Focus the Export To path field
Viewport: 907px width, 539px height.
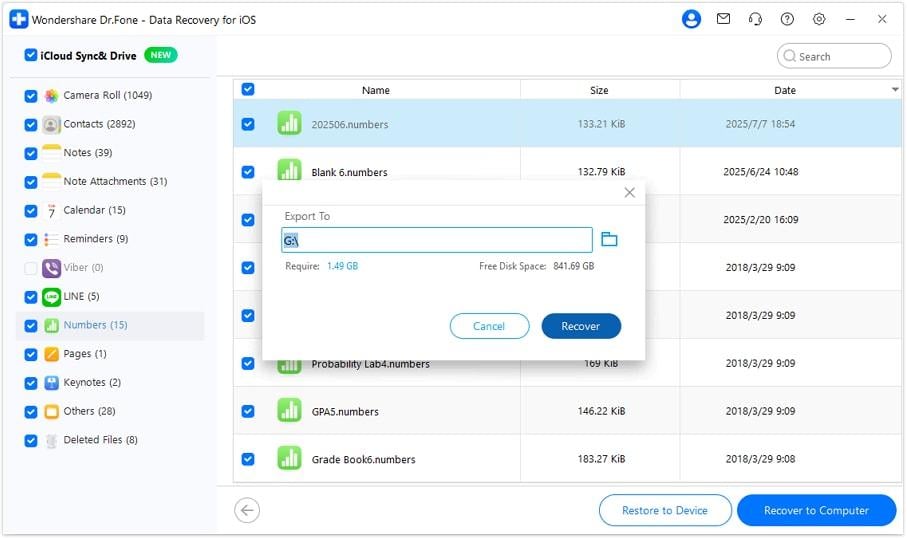(x=437, y=240)
